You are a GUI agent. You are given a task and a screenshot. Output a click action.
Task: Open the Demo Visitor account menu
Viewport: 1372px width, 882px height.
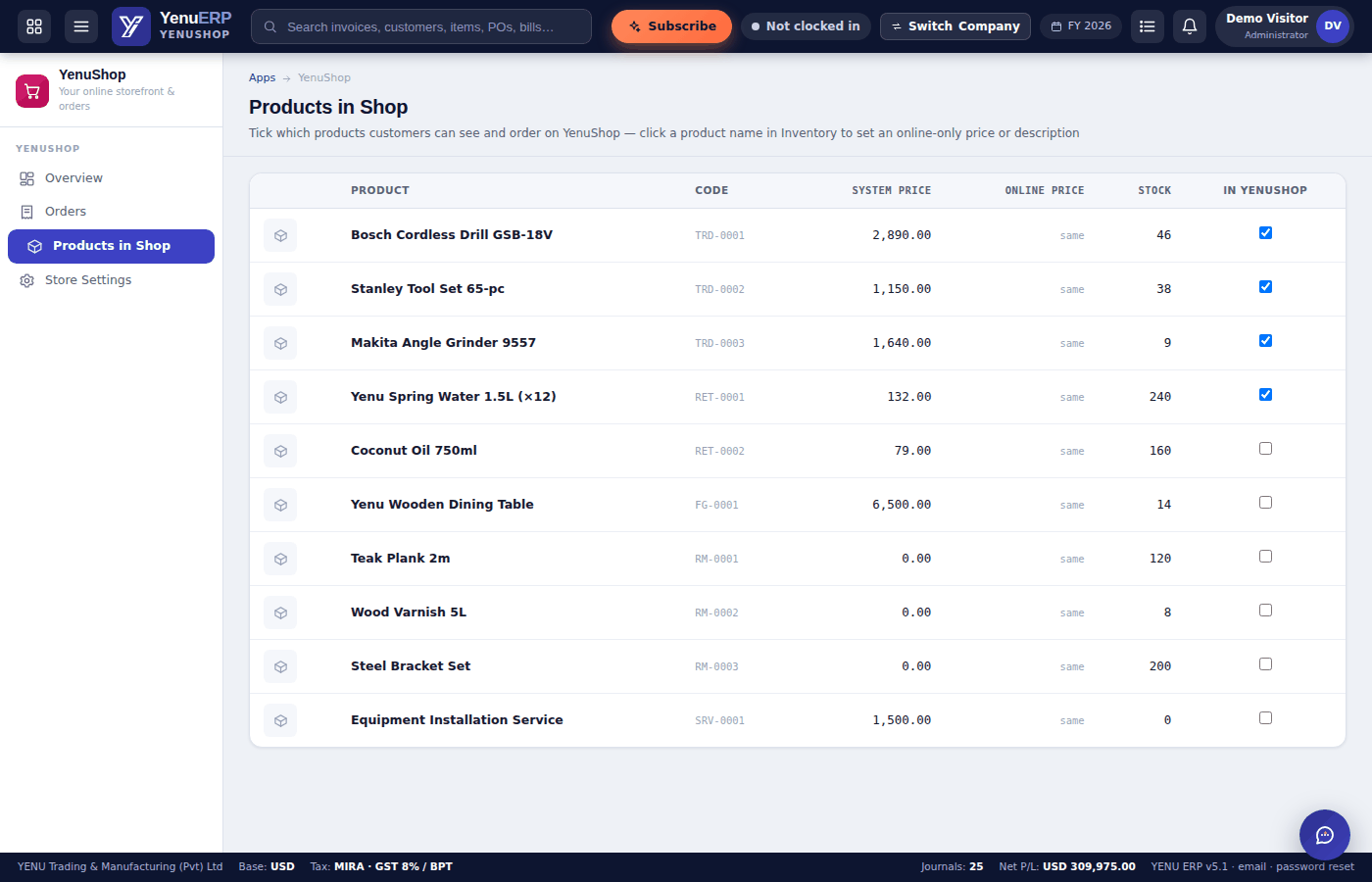click(x=1284, y=26)
